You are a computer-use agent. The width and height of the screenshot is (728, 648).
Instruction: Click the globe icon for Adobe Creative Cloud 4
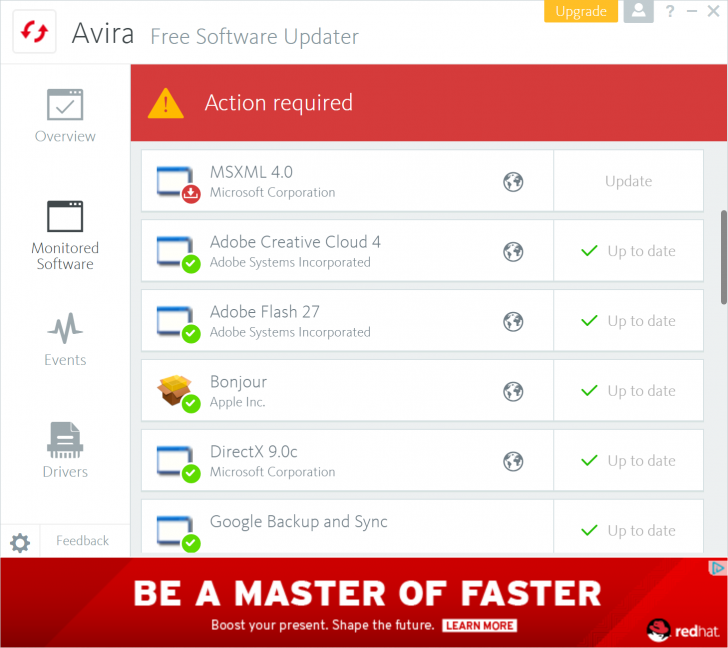tap(513, 252)
